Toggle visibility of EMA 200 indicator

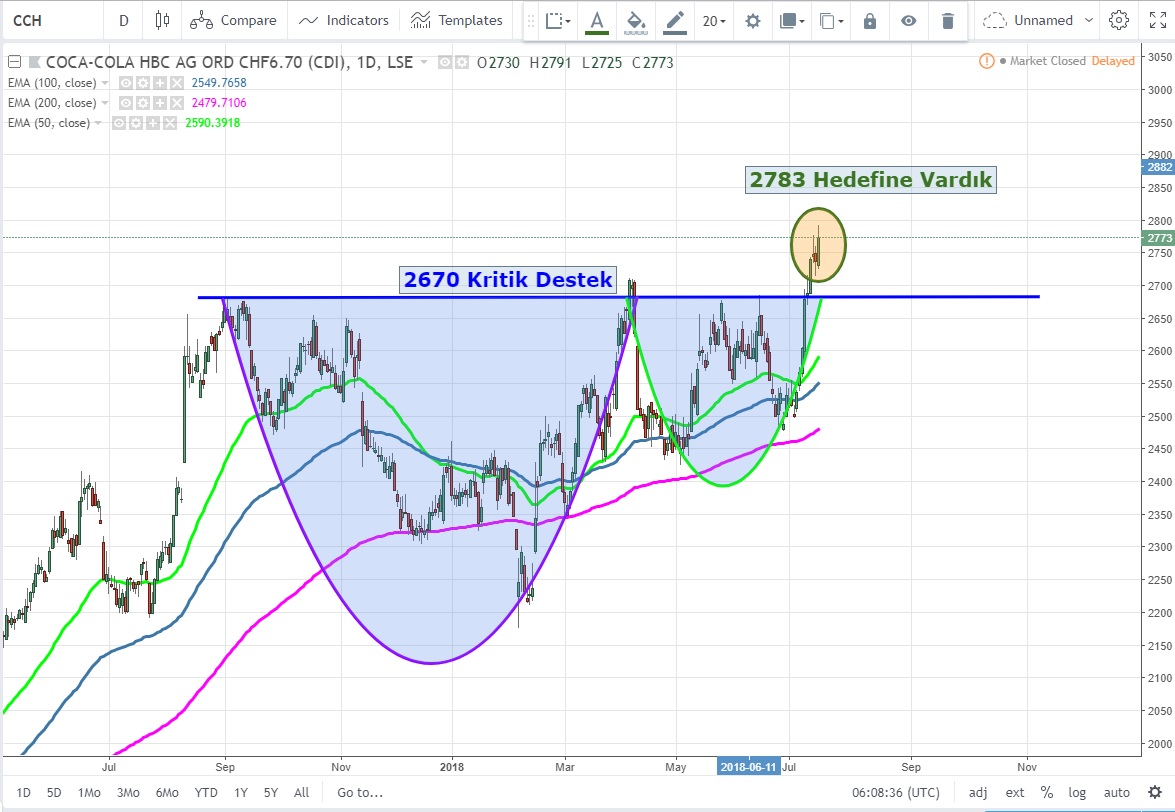point(126,103)
